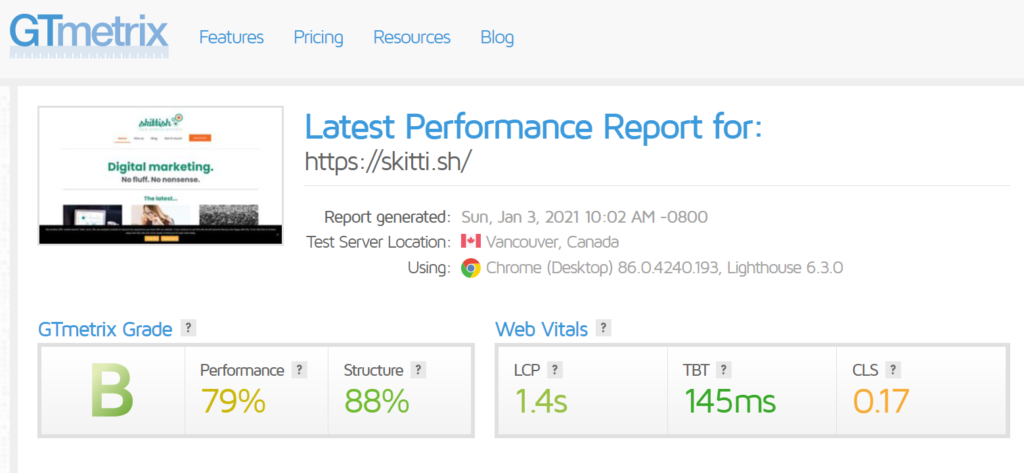1024x473 pixels.
Task: Click the Web Vitals section title
Action: (x=541, y=329)
